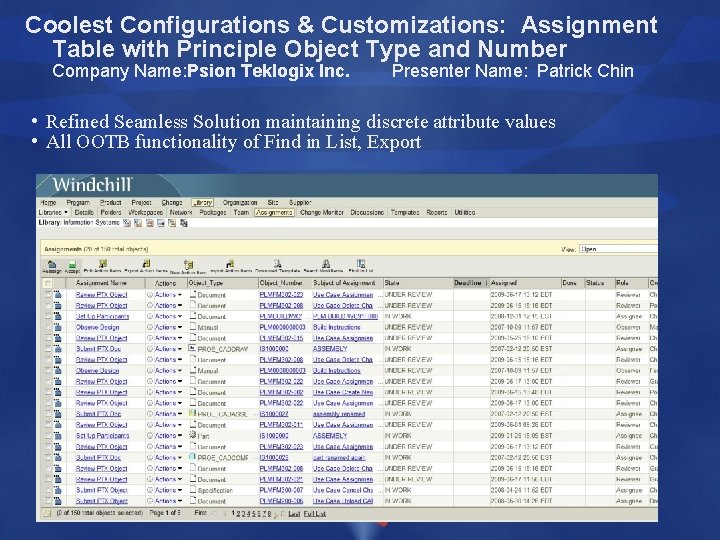The width and height of the screenshot is (720, 540).
Task: Click the document icon beside Specification
Action: click(193, 489)
